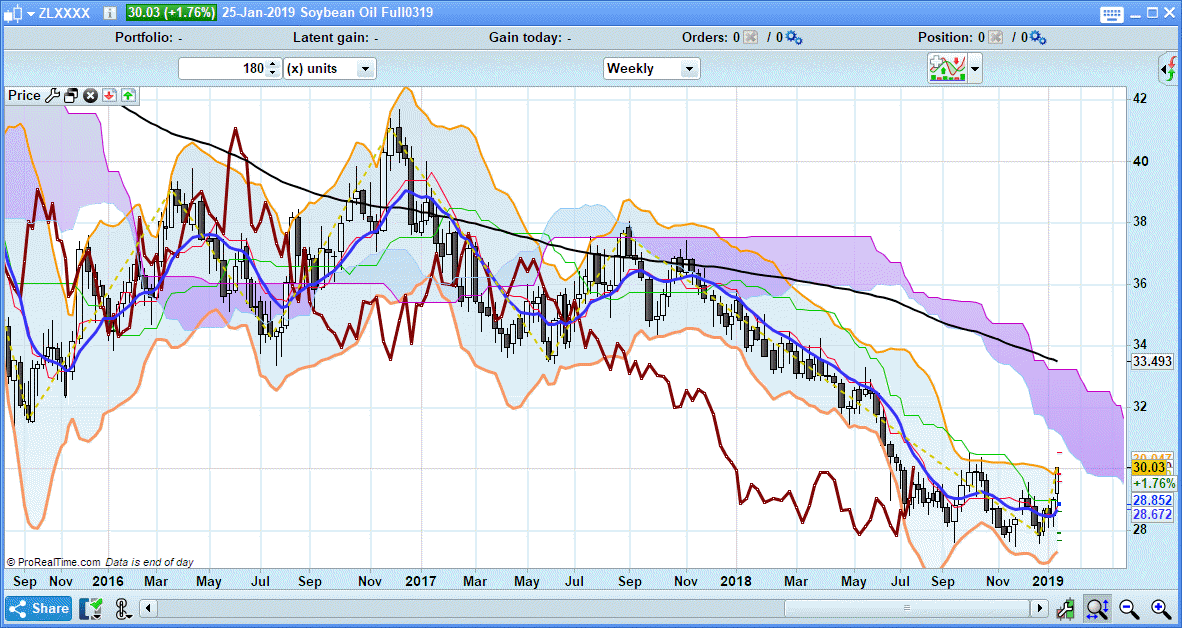The image size is (1182, 628).
Task: Click the 30.03 (+1.76%) price badge
Action: click(171, 13)
